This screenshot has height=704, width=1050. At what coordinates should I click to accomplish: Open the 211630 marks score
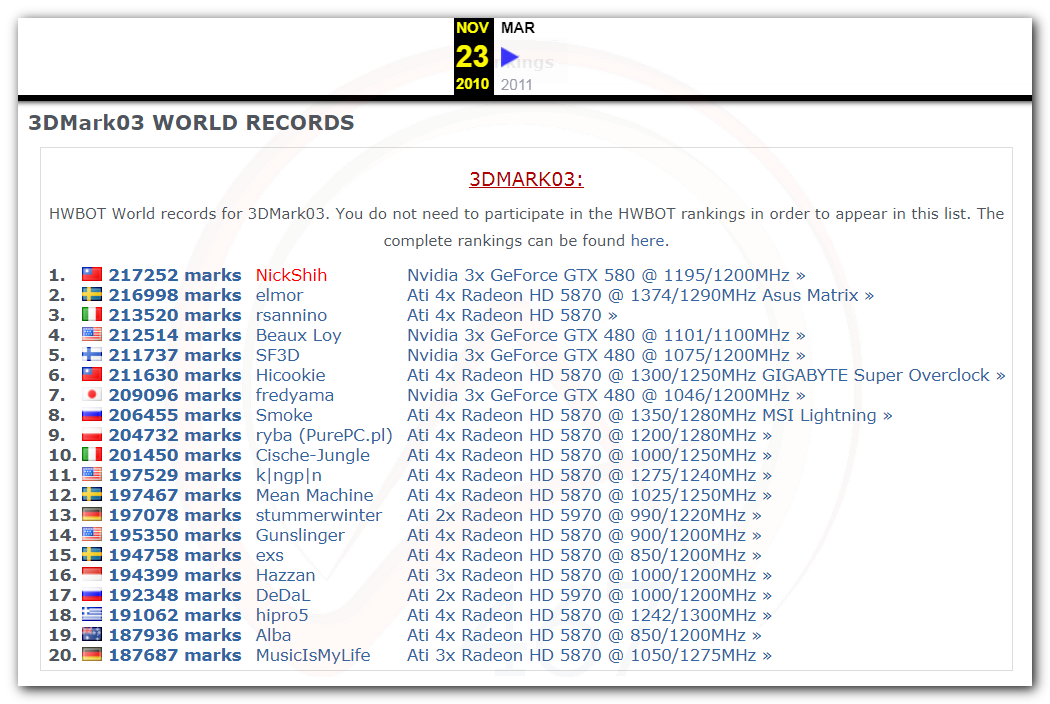175,375
